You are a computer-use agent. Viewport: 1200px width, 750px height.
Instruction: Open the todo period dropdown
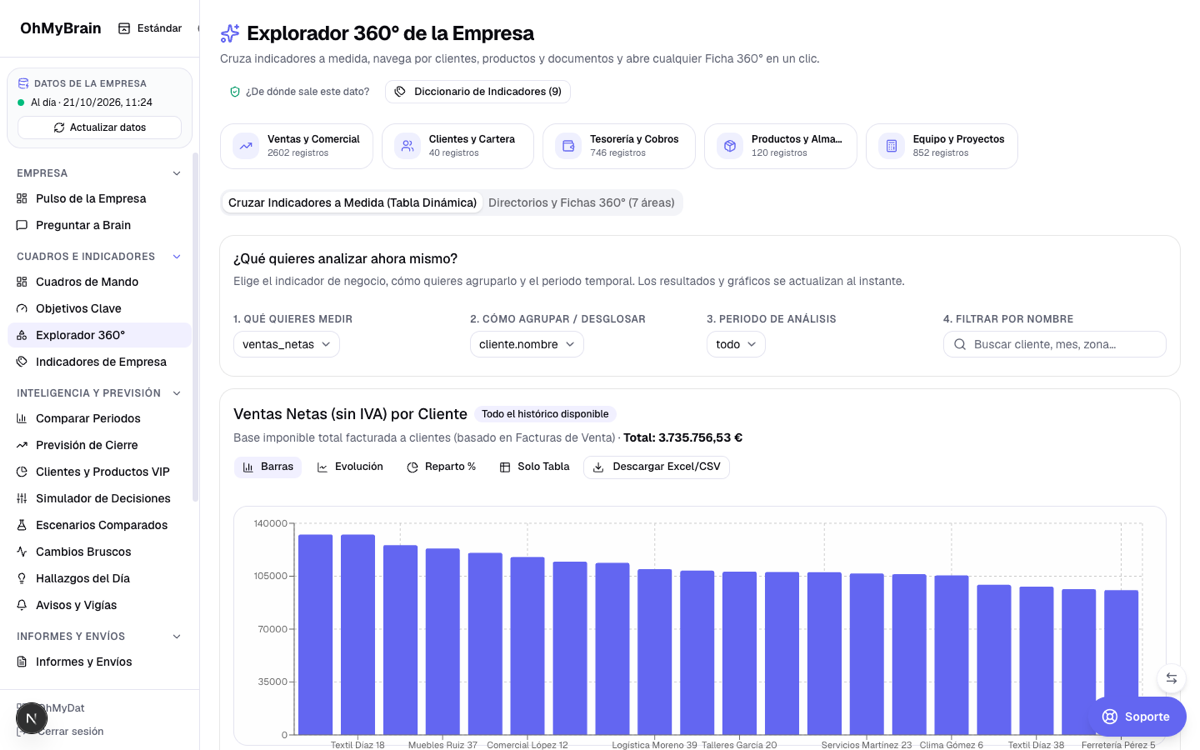click(736, 344)
